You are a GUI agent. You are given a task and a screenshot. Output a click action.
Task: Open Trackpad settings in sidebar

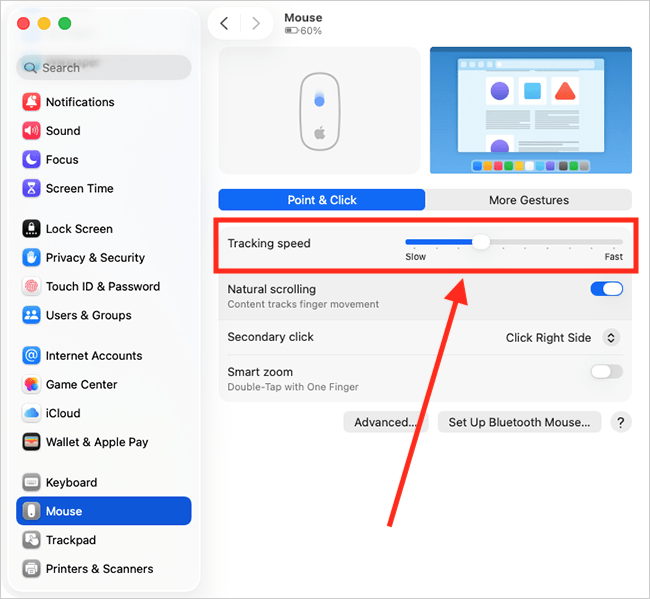pos(71,540)
